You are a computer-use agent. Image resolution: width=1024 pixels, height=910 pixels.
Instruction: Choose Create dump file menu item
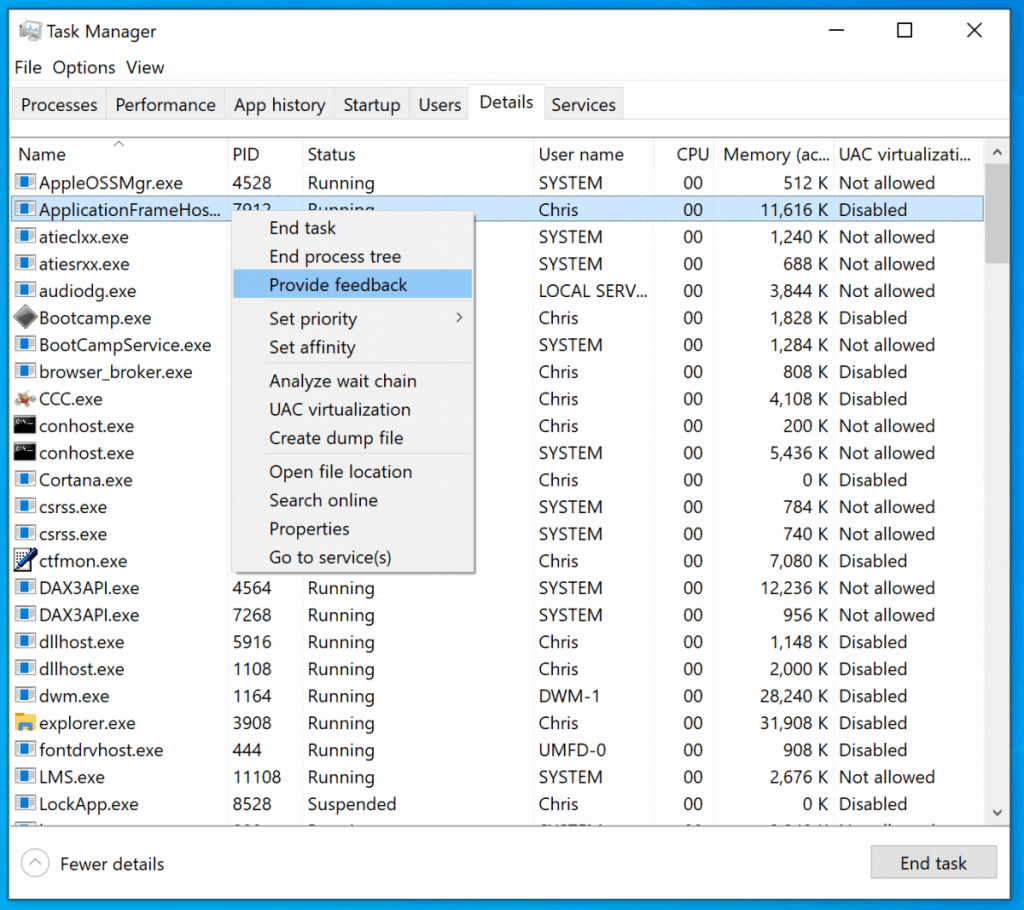coord(352,438)
